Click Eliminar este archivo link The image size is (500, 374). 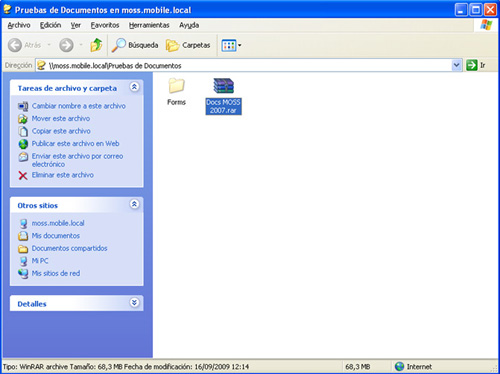tap(63, 175)
